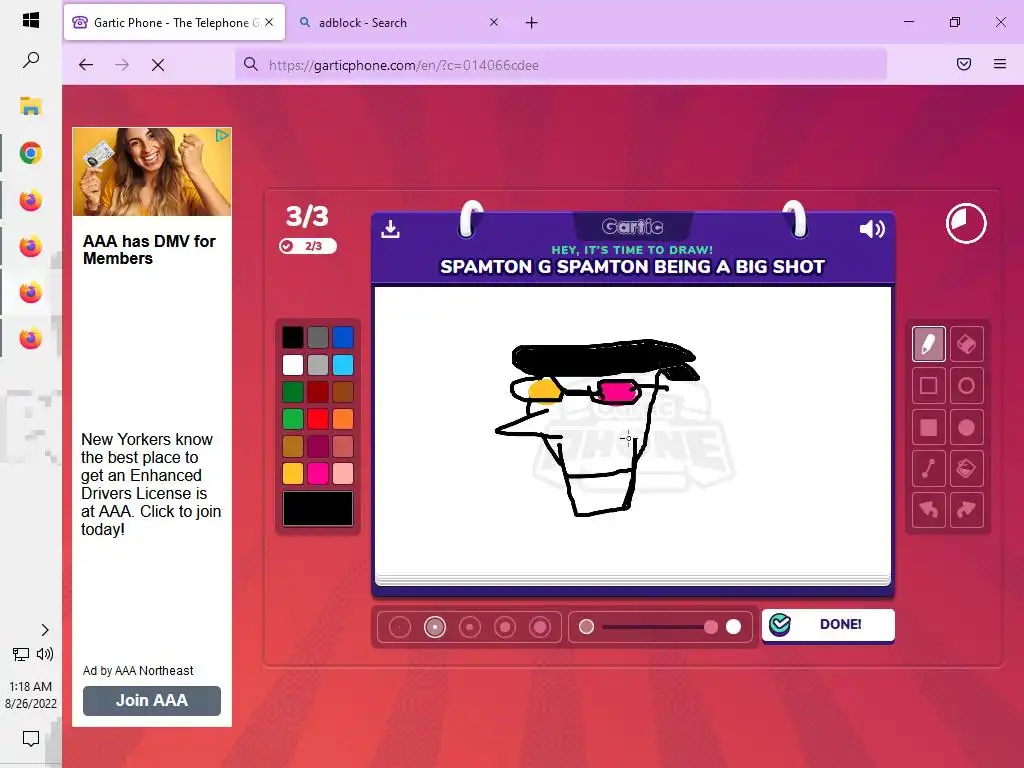Open File Explorer from the taskbar
Image resolution: width=1024 pixels, height=768 pixels.
pyautogui.click(x=31, y=106)
